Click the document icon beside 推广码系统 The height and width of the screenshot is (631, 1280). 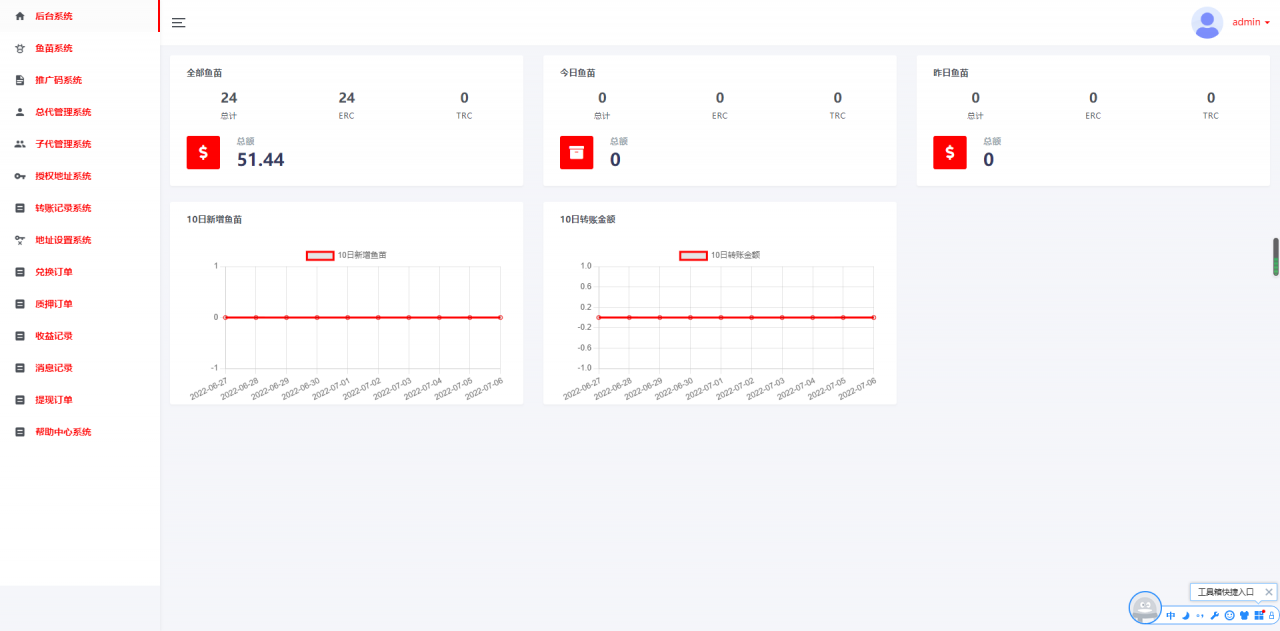[20, 80]
